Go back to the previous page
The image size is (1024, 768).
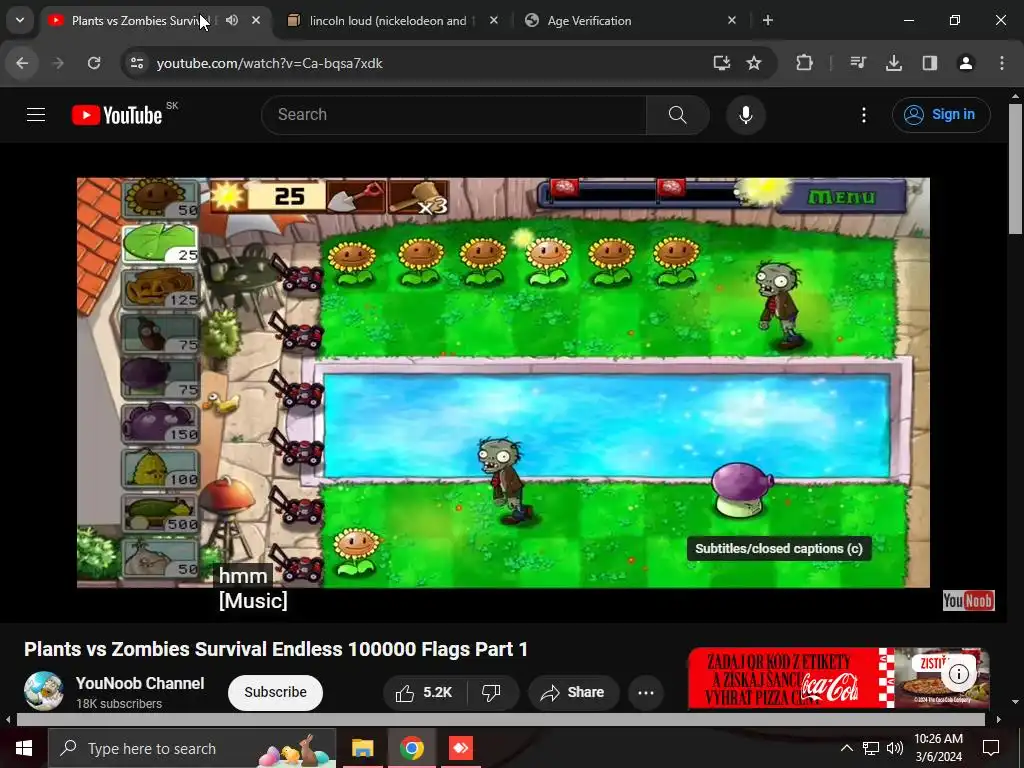pos(22,63)
